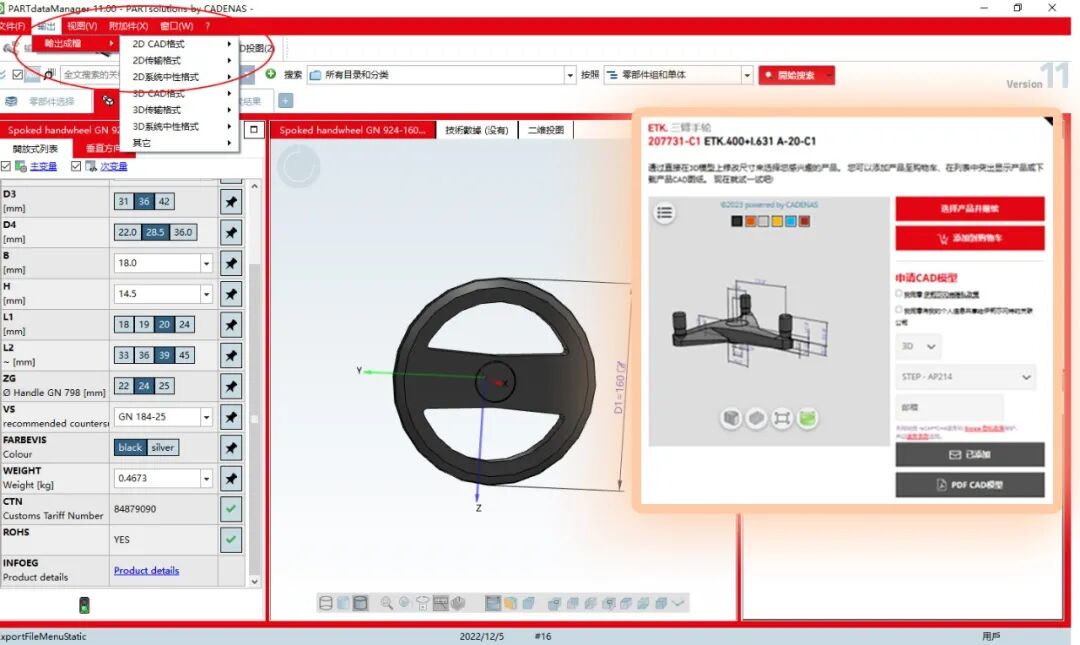Screen dimensions: 1080x645
Task: Select wireframe cylinder display mode icon
Action: 326,603
